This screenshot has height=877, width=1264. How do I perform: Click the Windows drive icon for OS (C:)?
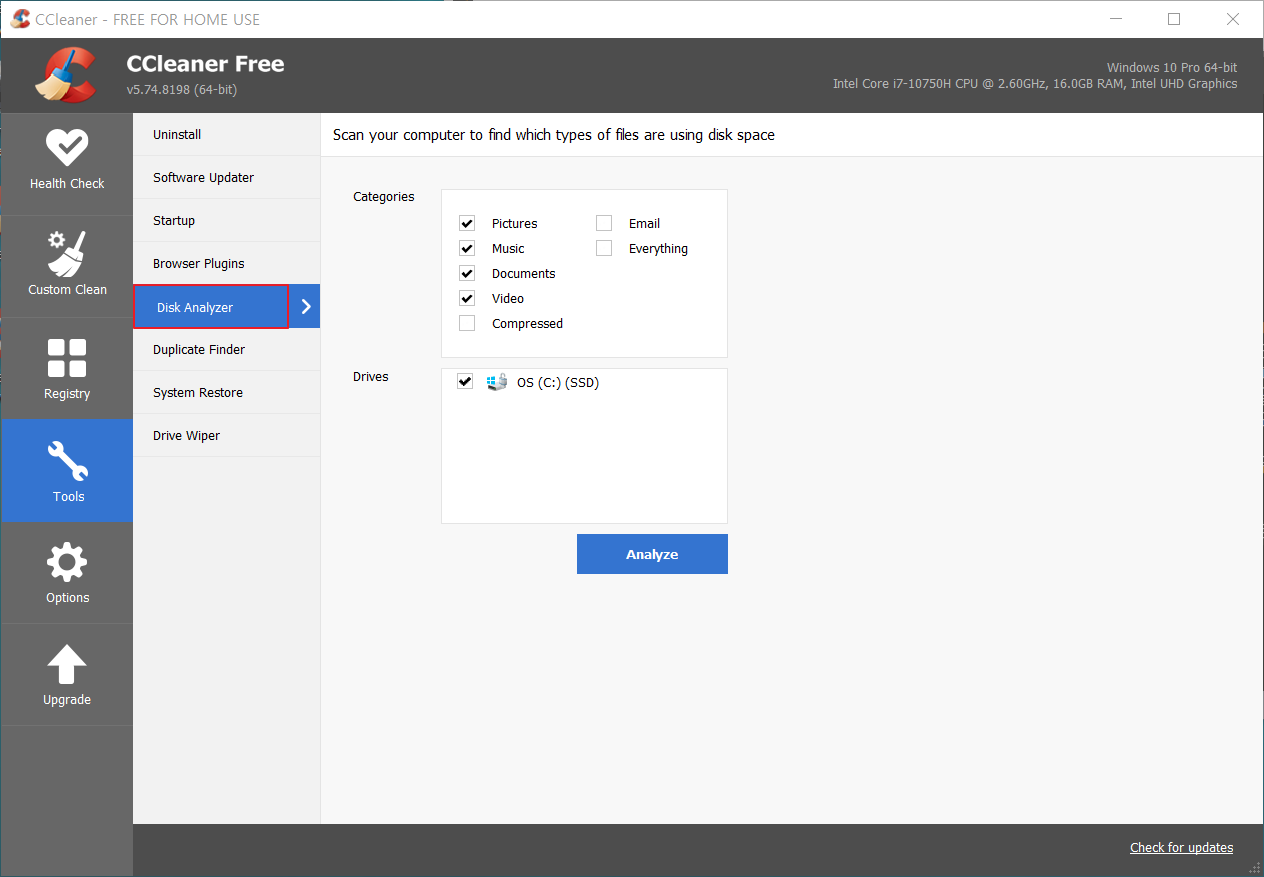(x=497, y=382)
